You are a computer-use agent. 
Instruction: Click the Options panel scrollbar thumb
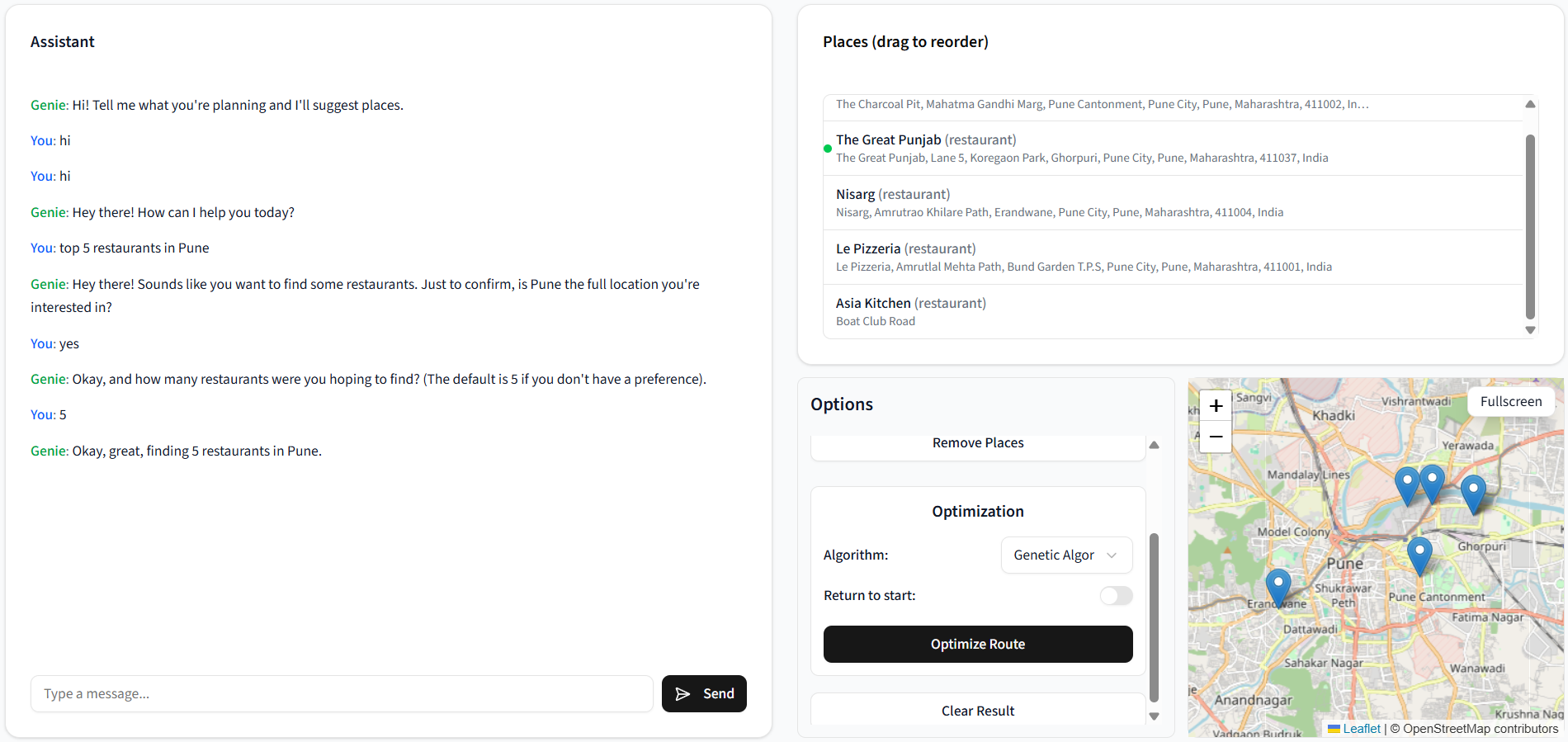pyautogui.click(x=1154, y=615)
